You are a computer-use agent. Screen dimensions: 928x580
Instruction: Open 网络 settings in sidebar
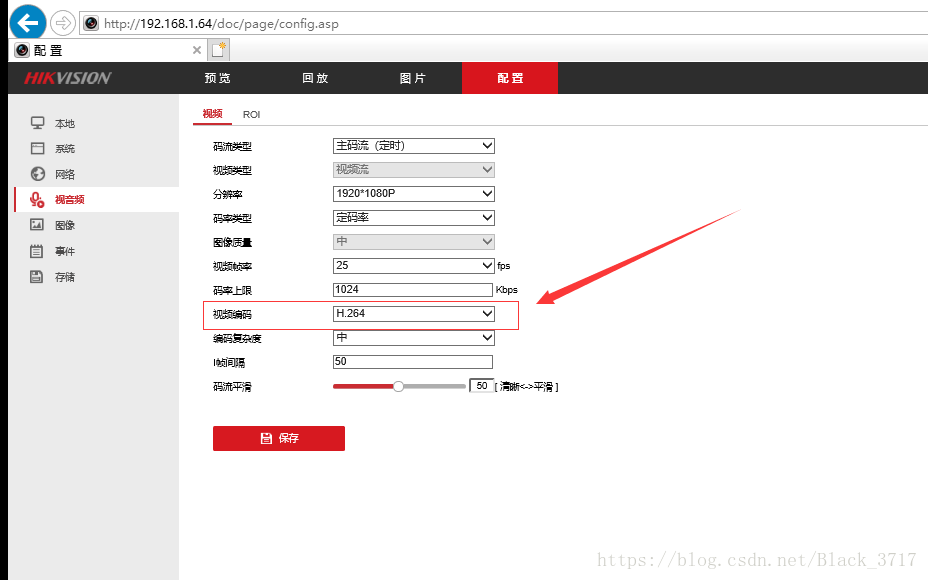[x=65, y=175]
